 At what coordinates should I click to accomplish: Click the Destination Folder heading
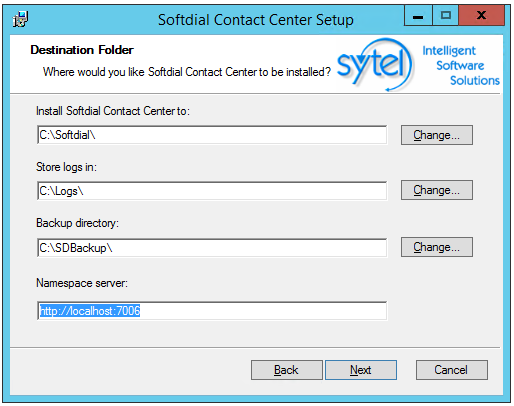(x=82, y=50)
